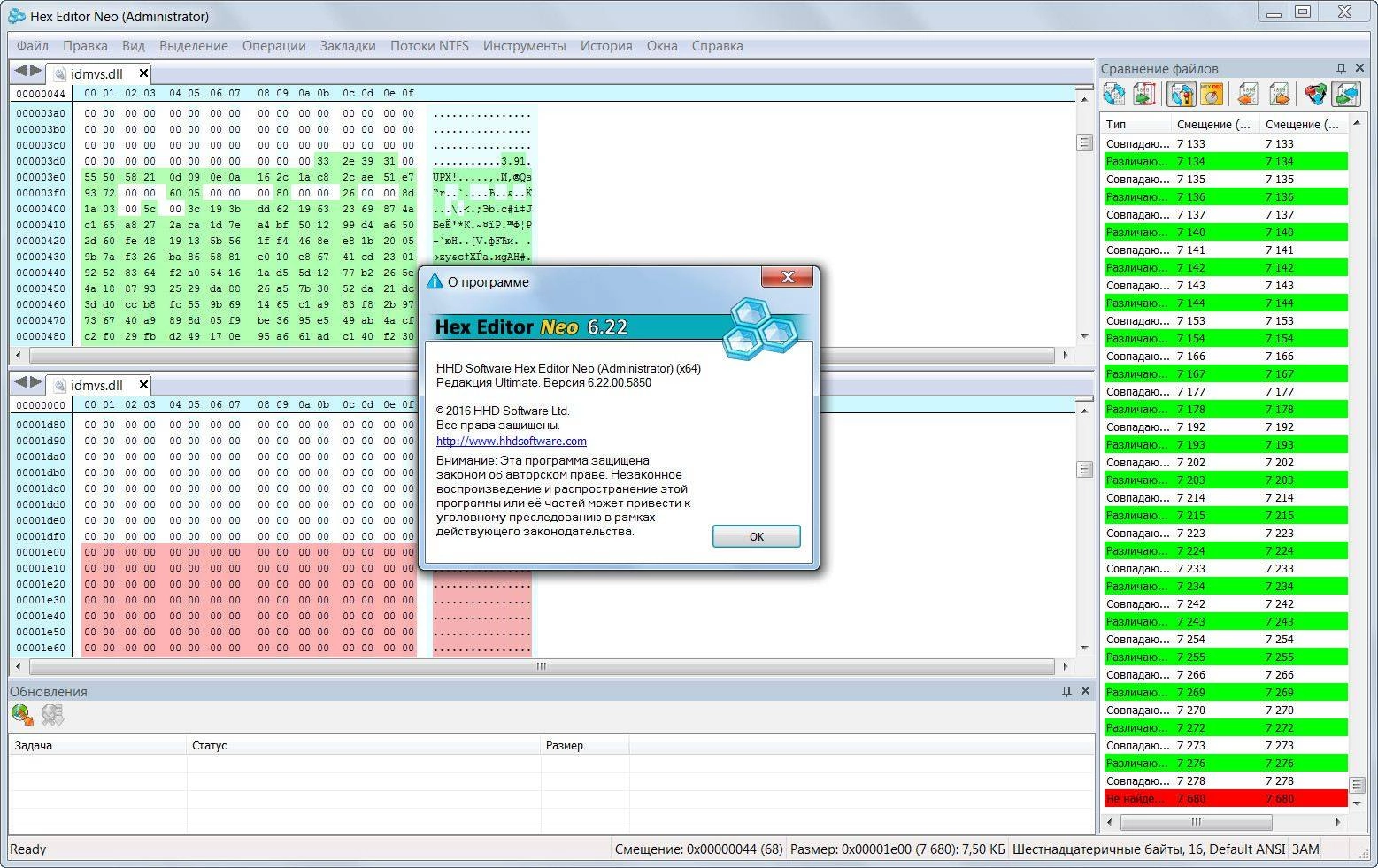Image resolution: width=1378 pixels, height=868 pixels.
Task: Open the Закладки menu
Action: (348, 46)
